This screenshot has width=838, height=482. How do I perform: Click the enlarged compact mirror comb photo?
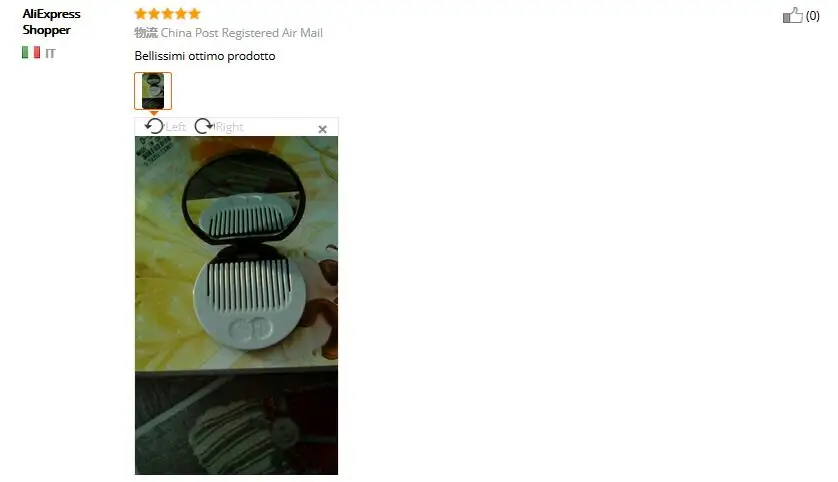[x=236, y=305]
